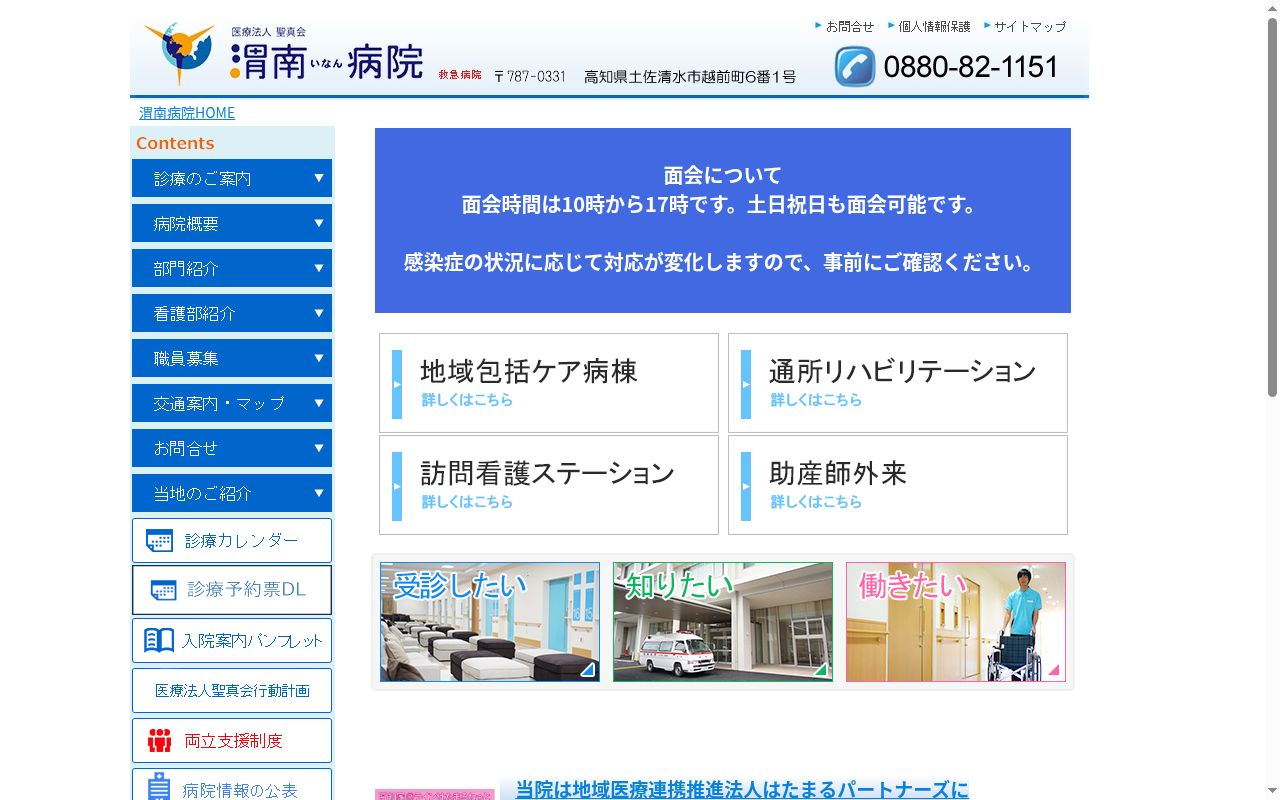Open 当地のご紹介 menu item
1280x800 pixels.
(x=232, y=493)
